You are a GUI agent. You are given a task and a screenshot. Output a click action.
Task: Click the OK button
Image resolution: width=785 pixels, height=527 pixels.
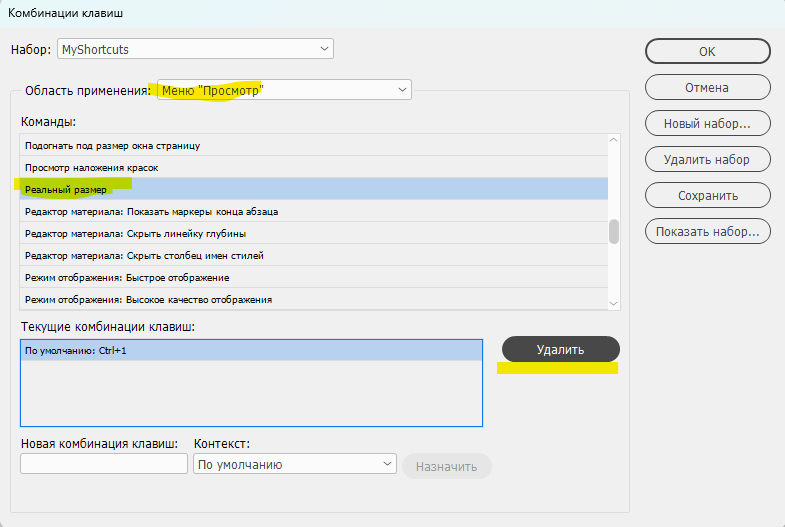pos(707,52)
